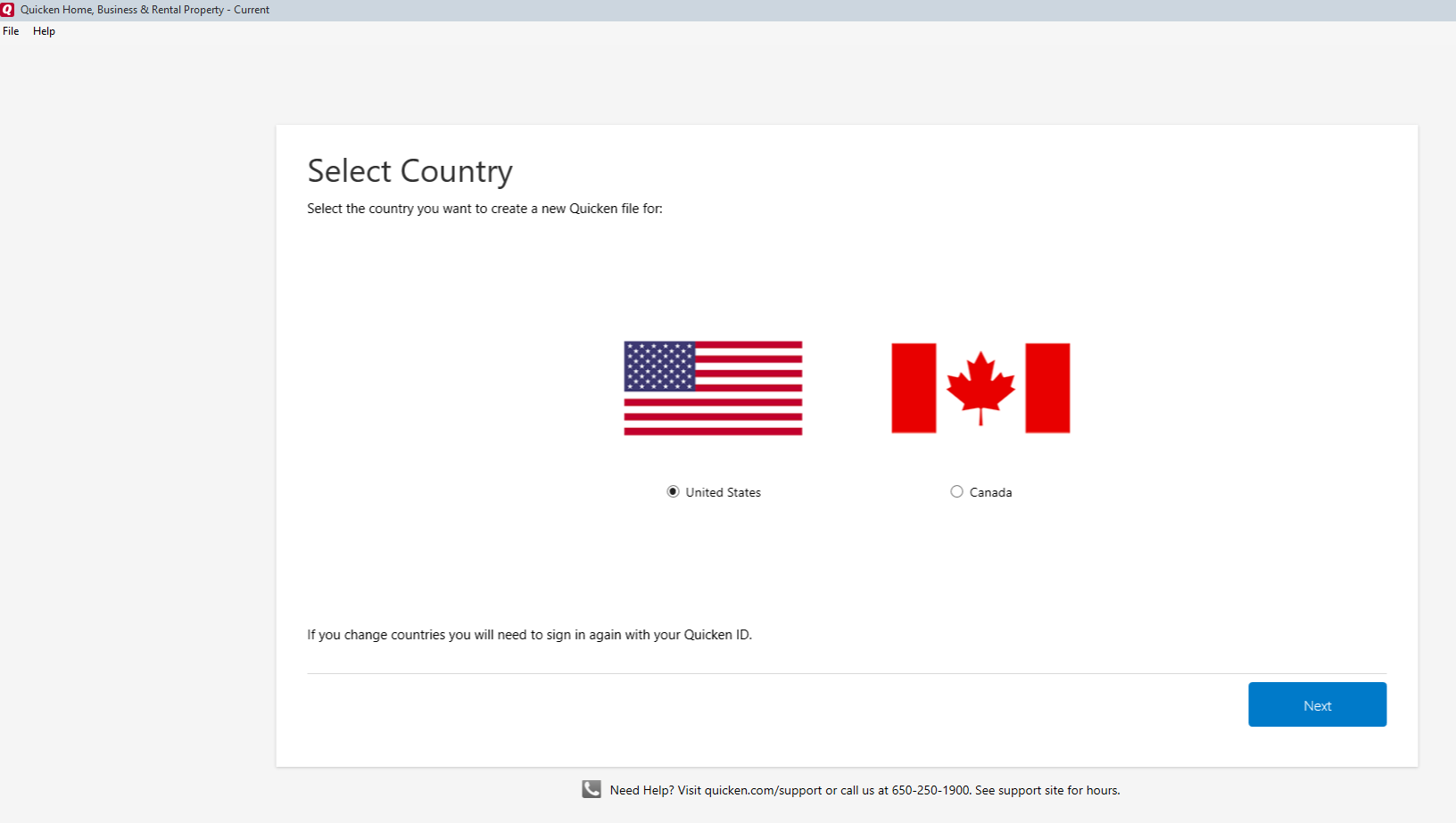Click 'Select the country you want' instruction text
Screen dimensions: 1456x823
(484, 209)
